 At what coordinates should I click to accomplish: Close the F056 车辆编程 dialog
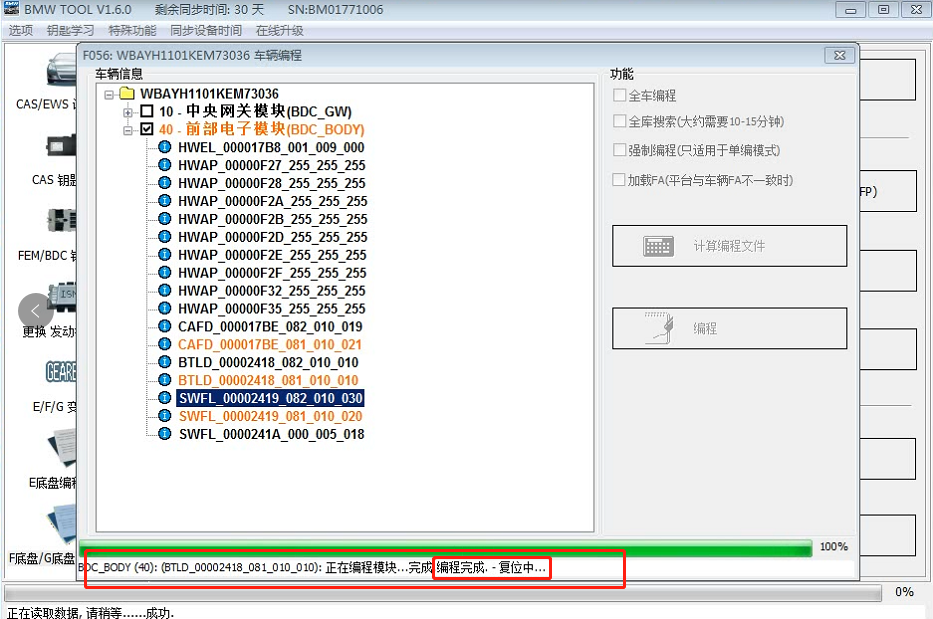click(840, 55)
